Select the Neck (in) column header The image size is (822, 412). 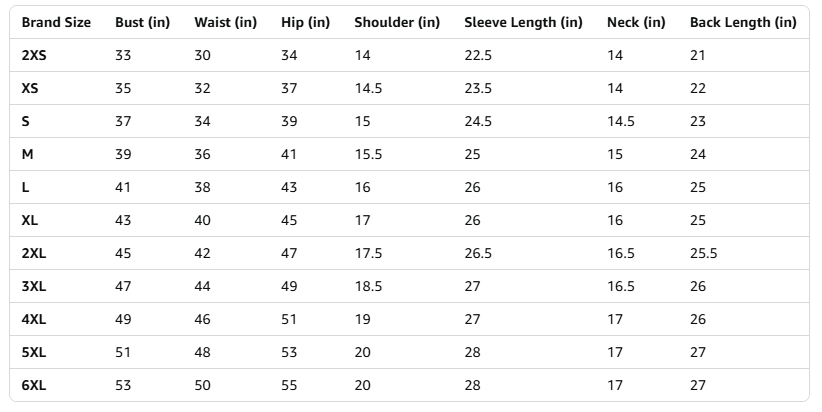636,22
